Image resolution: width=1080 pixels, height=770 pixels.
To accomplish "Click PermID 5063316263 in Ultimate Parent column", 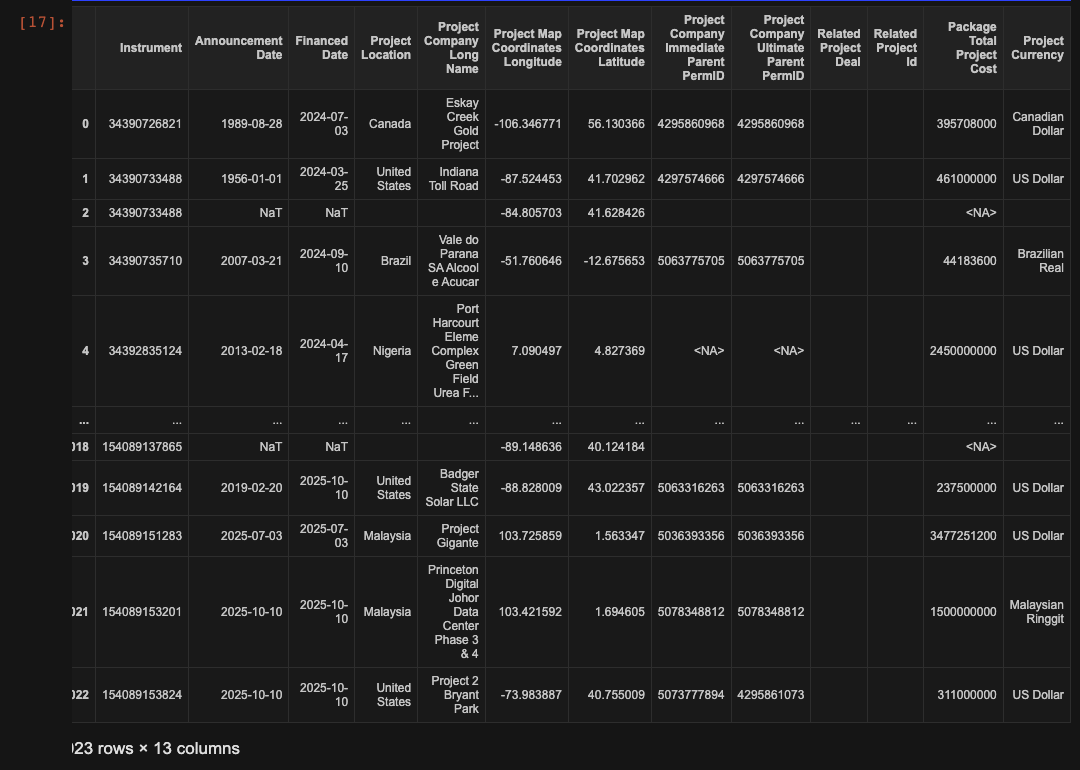I will pos(771,488).
